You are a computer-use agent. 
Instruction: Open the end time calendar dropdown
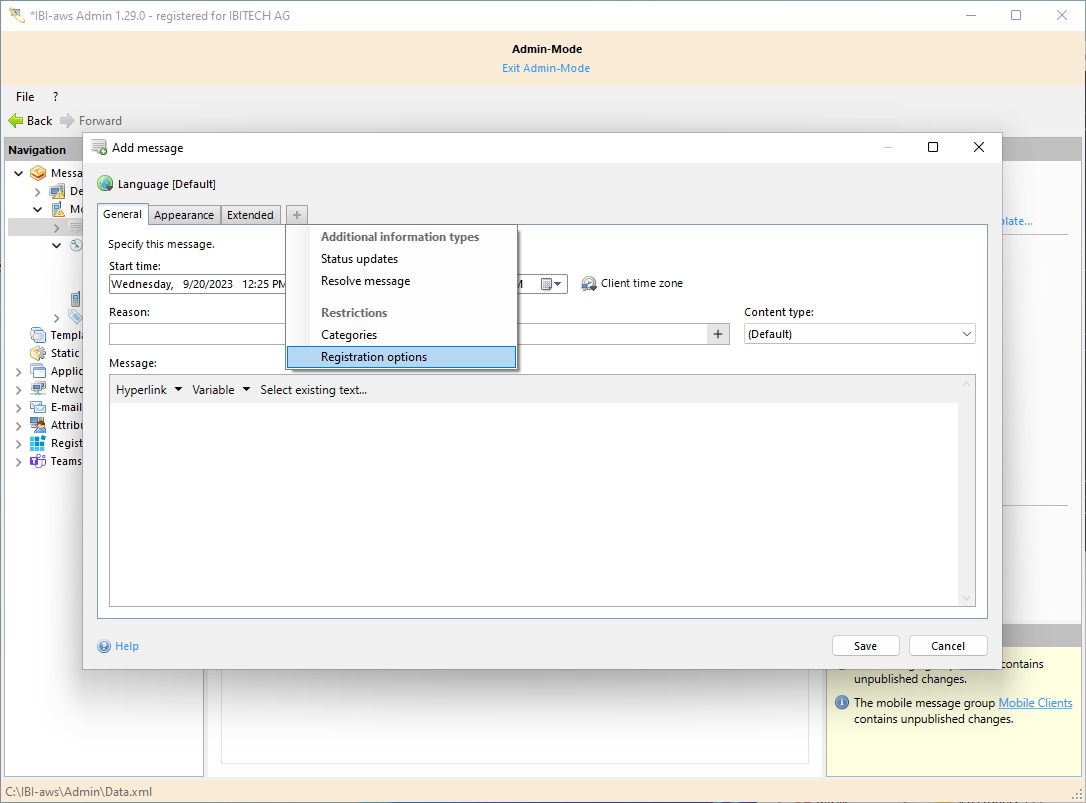(553, 284)
